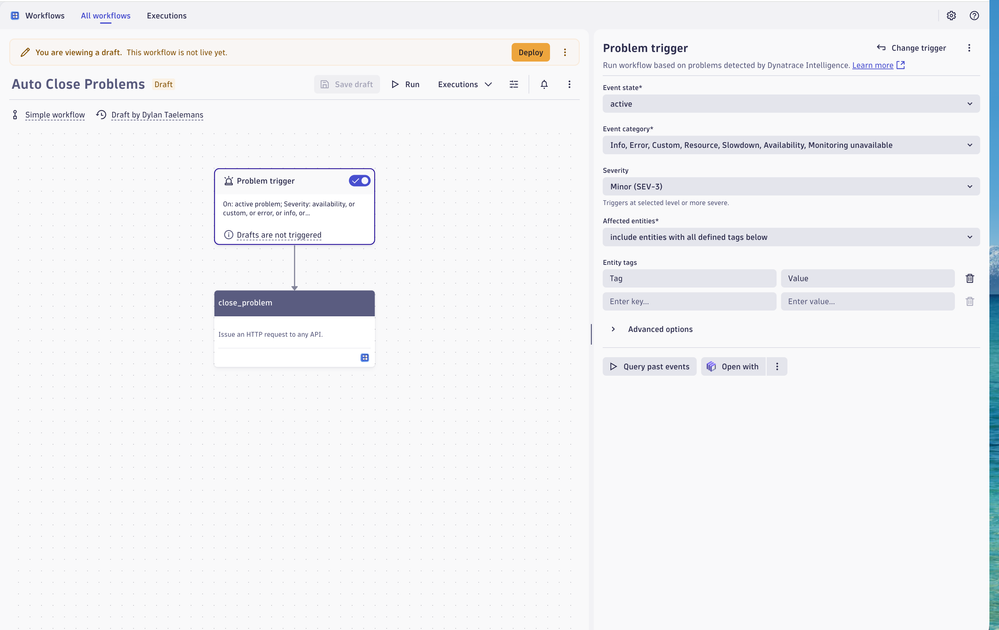Screen dimensions: 999x630
Task: Select the Problem trigger node
Action: tap(294, 206)
